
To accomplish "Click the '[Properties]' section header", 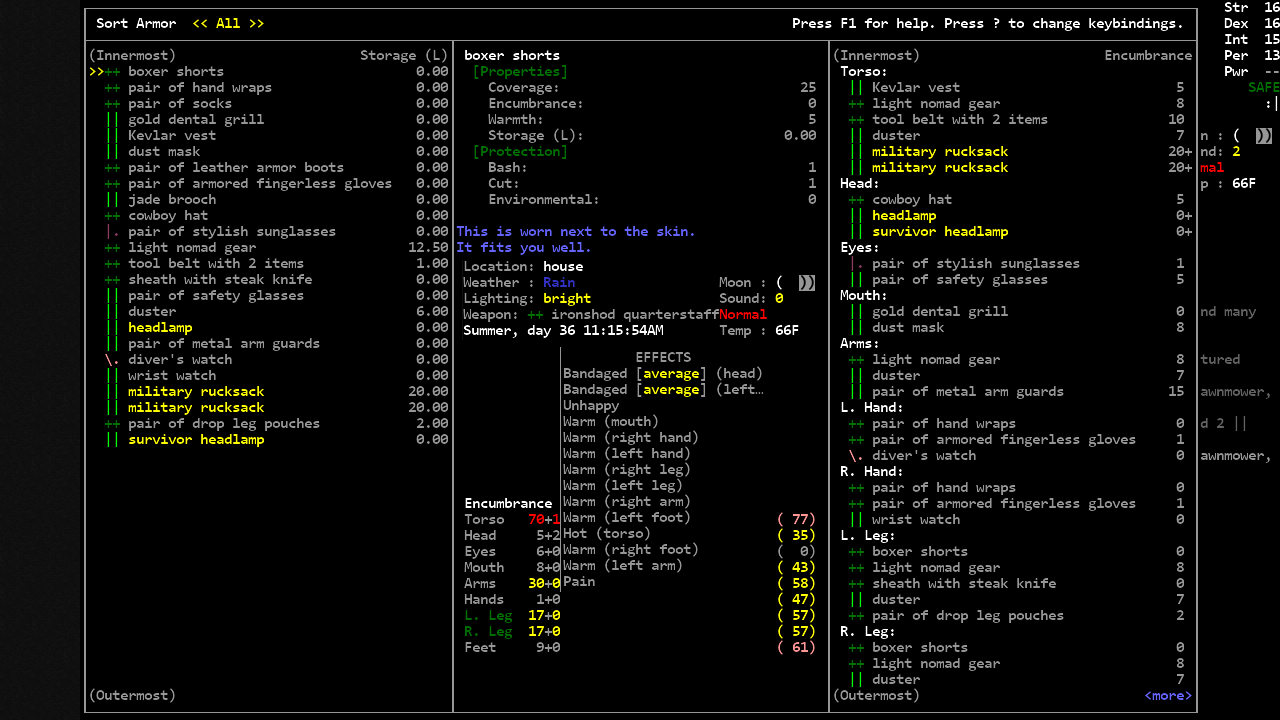I will (520, 71).
